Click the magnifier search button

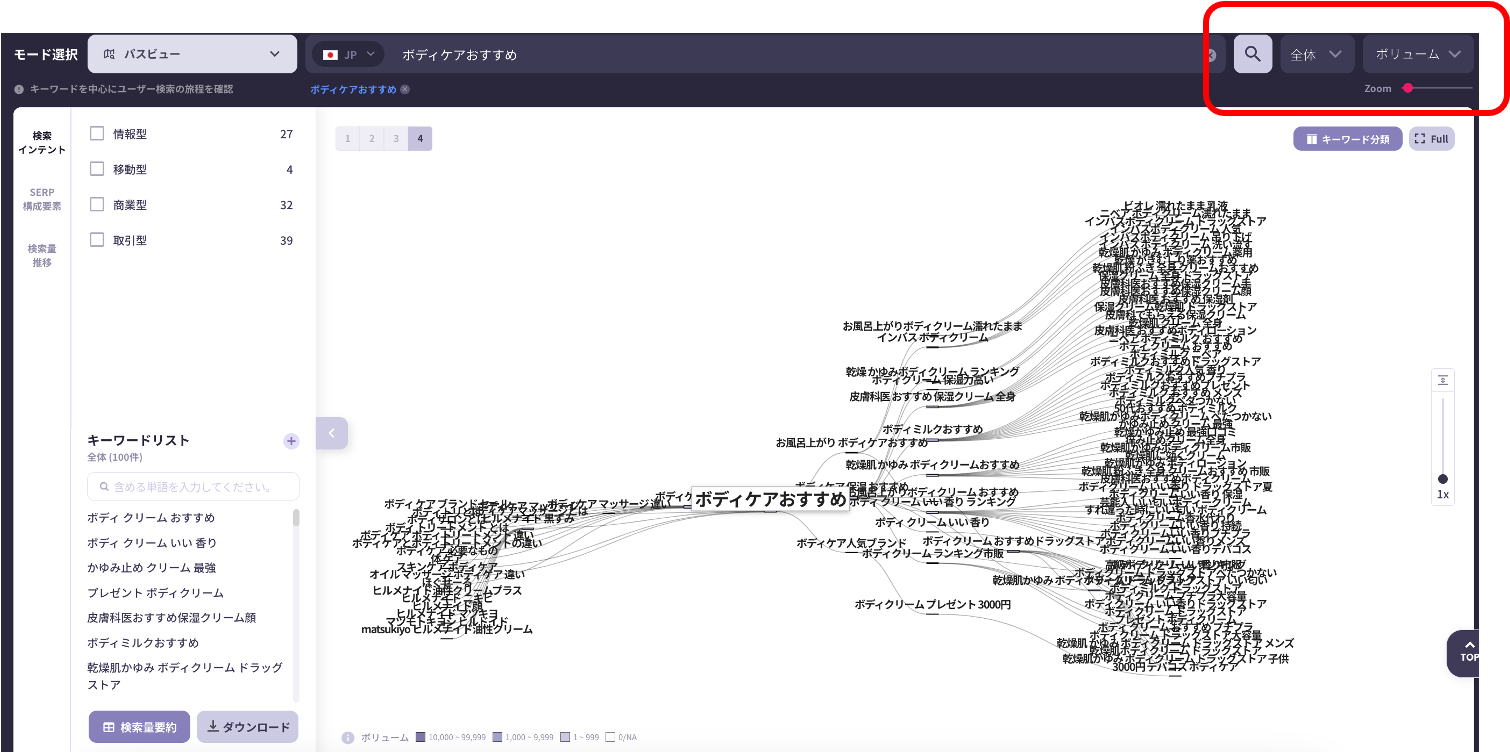point(1252,55)
